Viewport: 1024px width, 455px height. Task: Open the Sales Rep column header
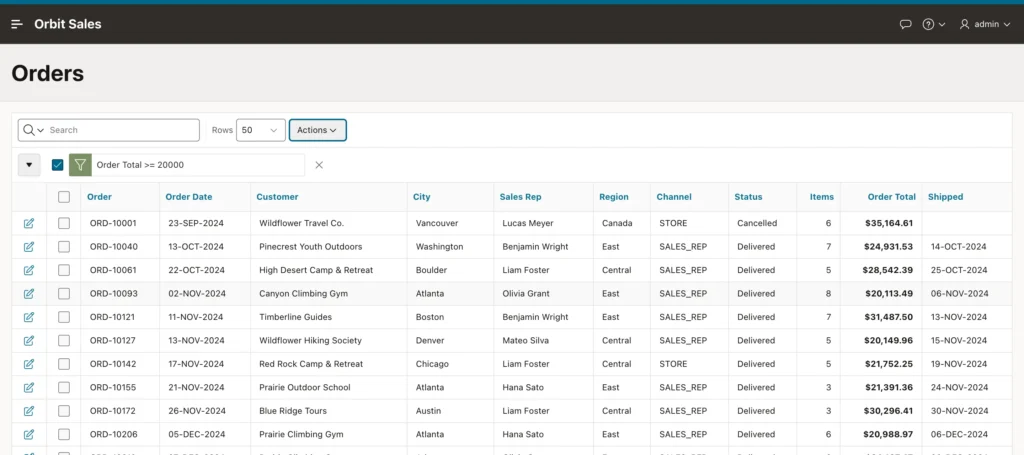click(520, 196)
